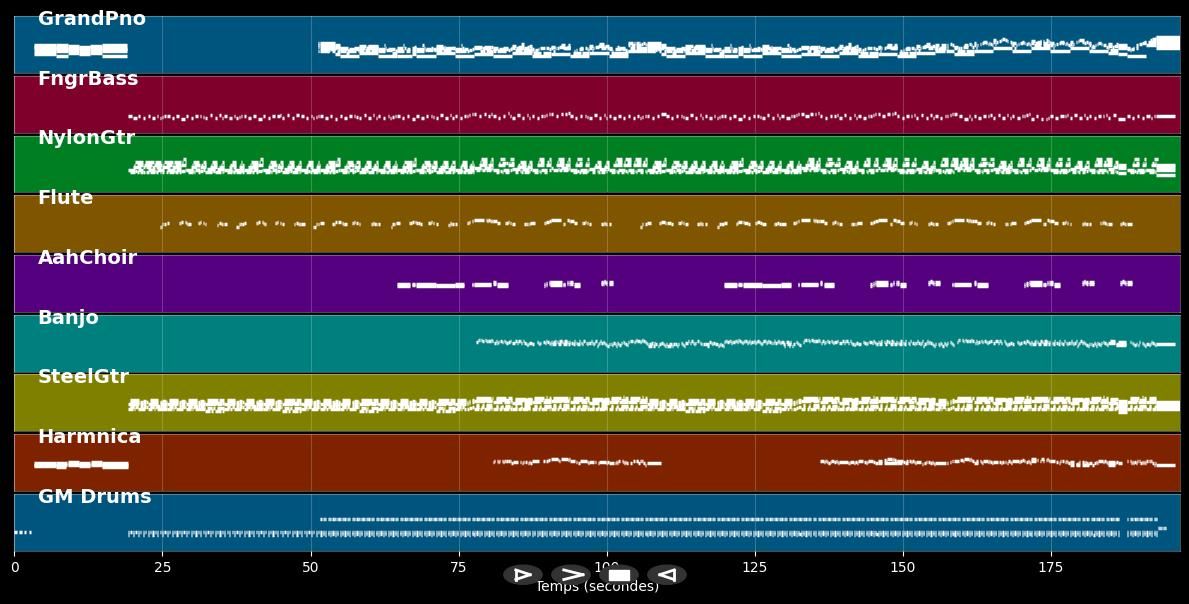Select the AahChoir track label
Image resolution: width=1189 pixels, height=604 pixels.
[x=87, y=258]
